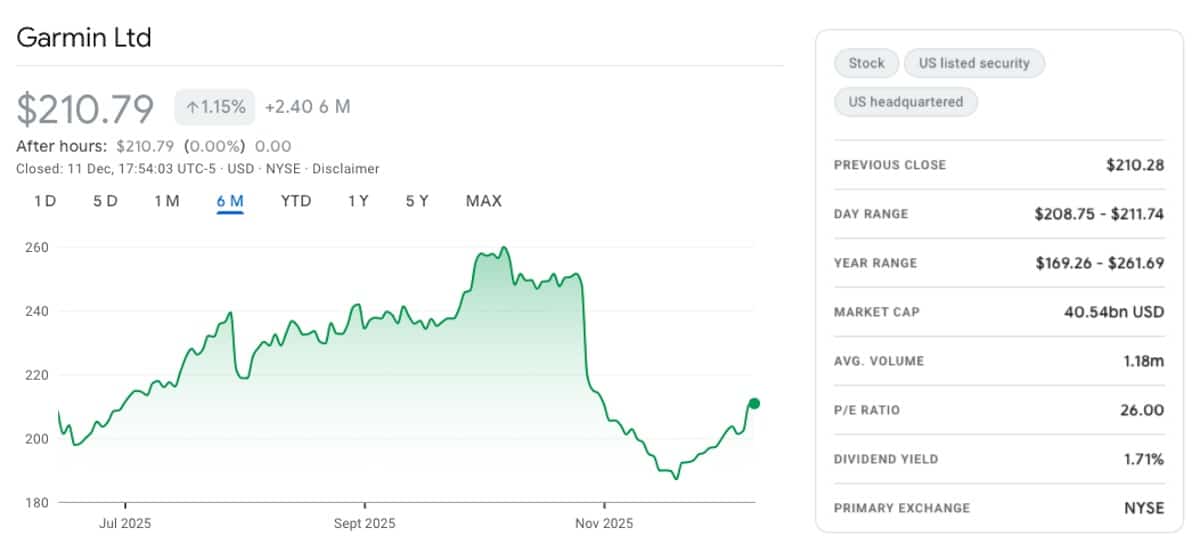Open the Disclaimer link
Image resolution: width=1200 pixels, height=552 pixels.
pos(346,169)
